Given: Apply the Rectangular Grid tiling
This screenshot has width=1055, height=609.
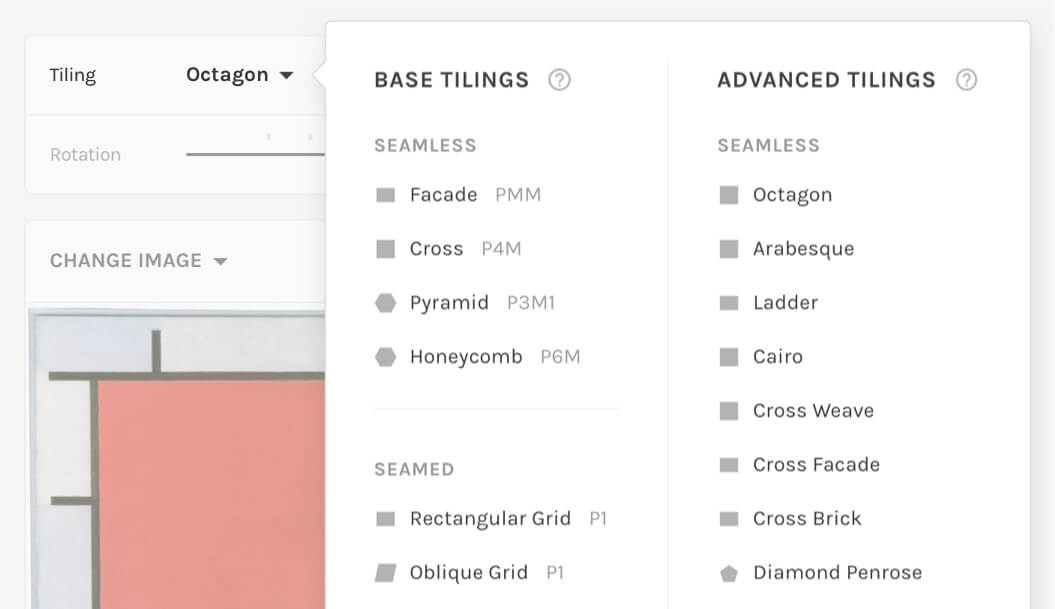Looking at the screenshot, I should coord(490,518).
